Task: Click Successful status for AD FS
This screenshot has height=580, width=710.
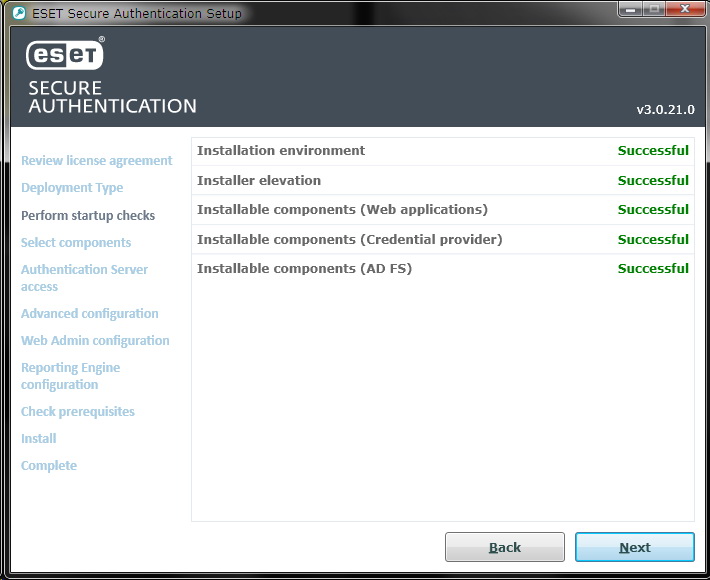Action: click(653, 268)
